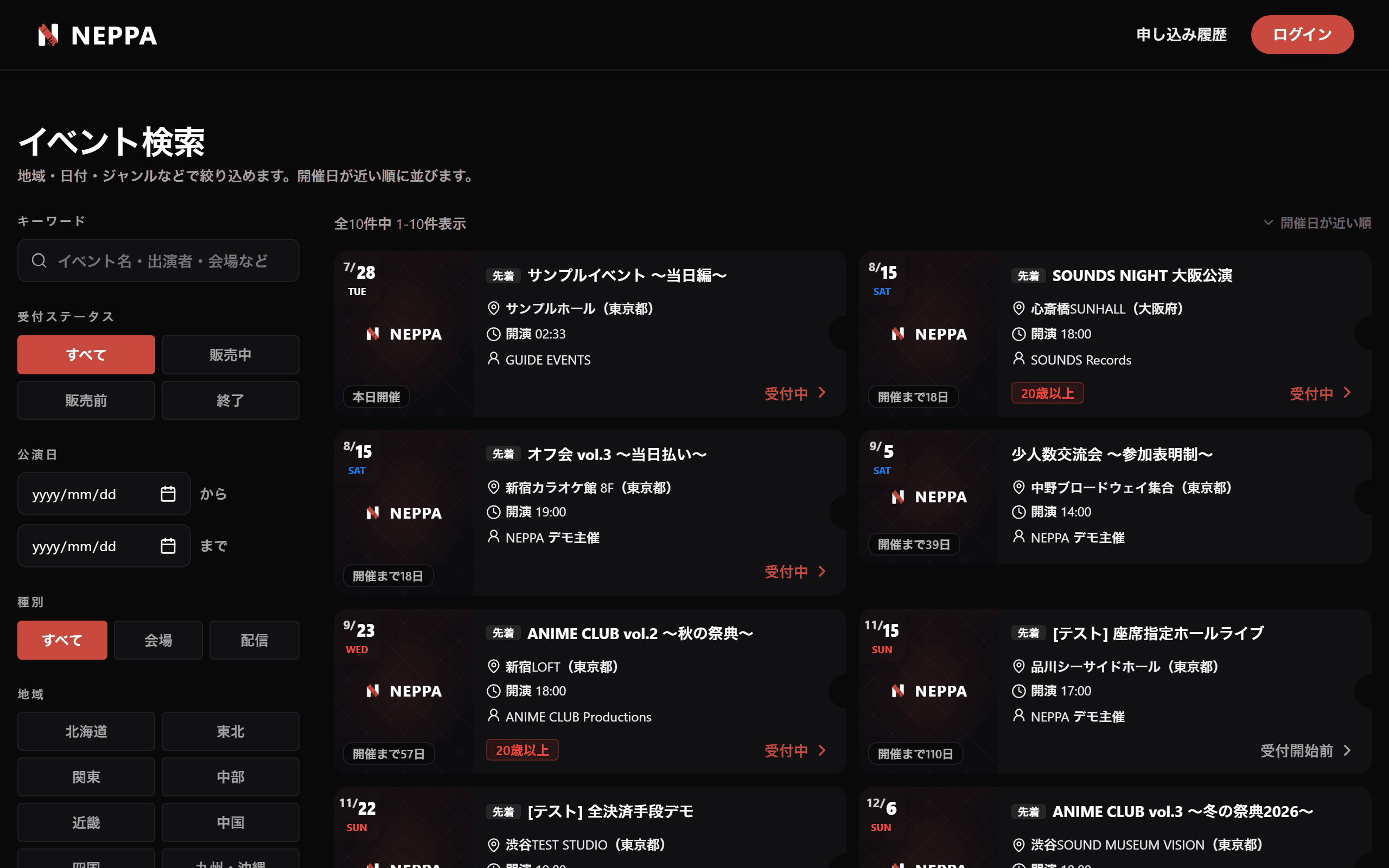The height and width of the screenshot is (868, 1389).
Task: Click location pin icon for 品川シーサイドホール
Action: coord(1018,667)
